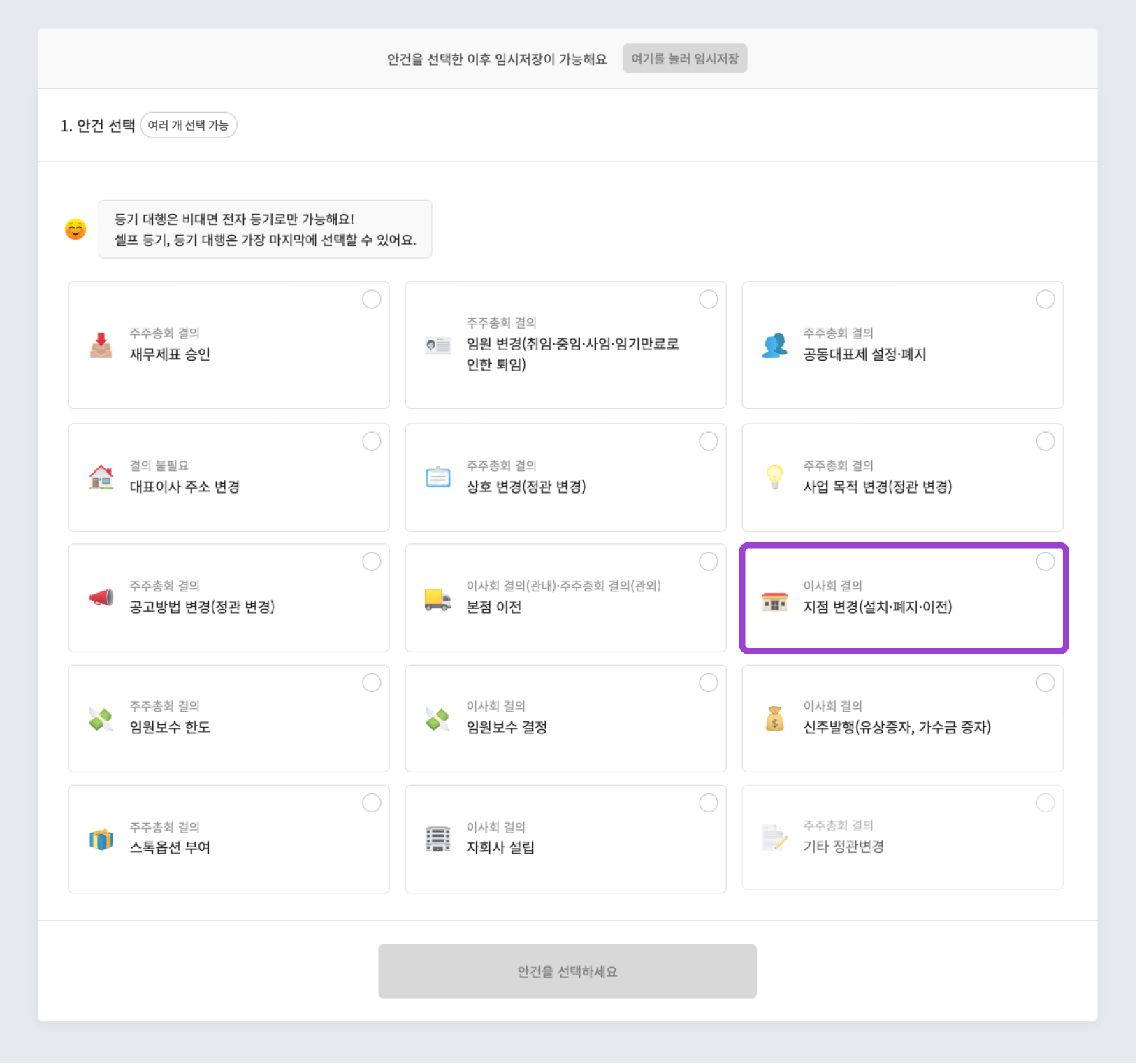This screenshot has height=1064, width=1137.
Task: Select the 지점 변경 radio circle
Action: click(x=1045, y=561)
